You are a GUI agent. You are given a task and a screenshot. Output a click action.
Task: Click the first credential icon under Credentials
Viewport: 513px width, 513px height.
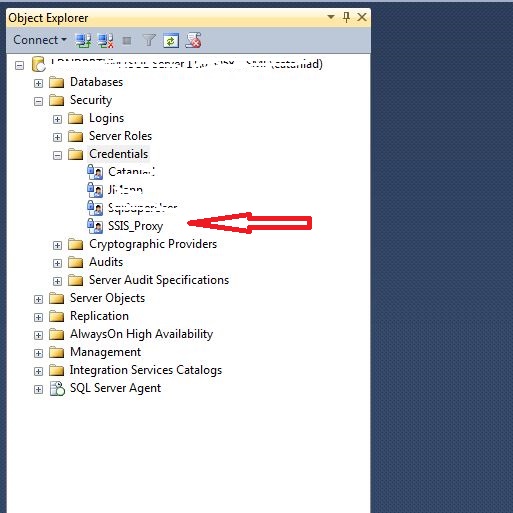(x=95, y=172)
